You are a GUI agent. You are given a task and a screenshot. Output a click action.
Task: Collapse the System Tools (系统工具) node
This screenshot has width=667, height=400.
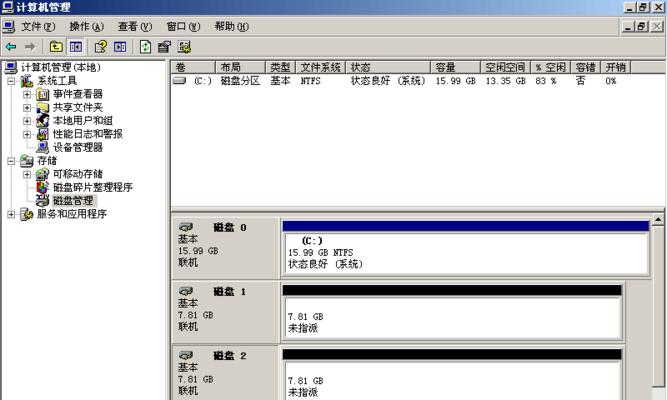(11, 81)
